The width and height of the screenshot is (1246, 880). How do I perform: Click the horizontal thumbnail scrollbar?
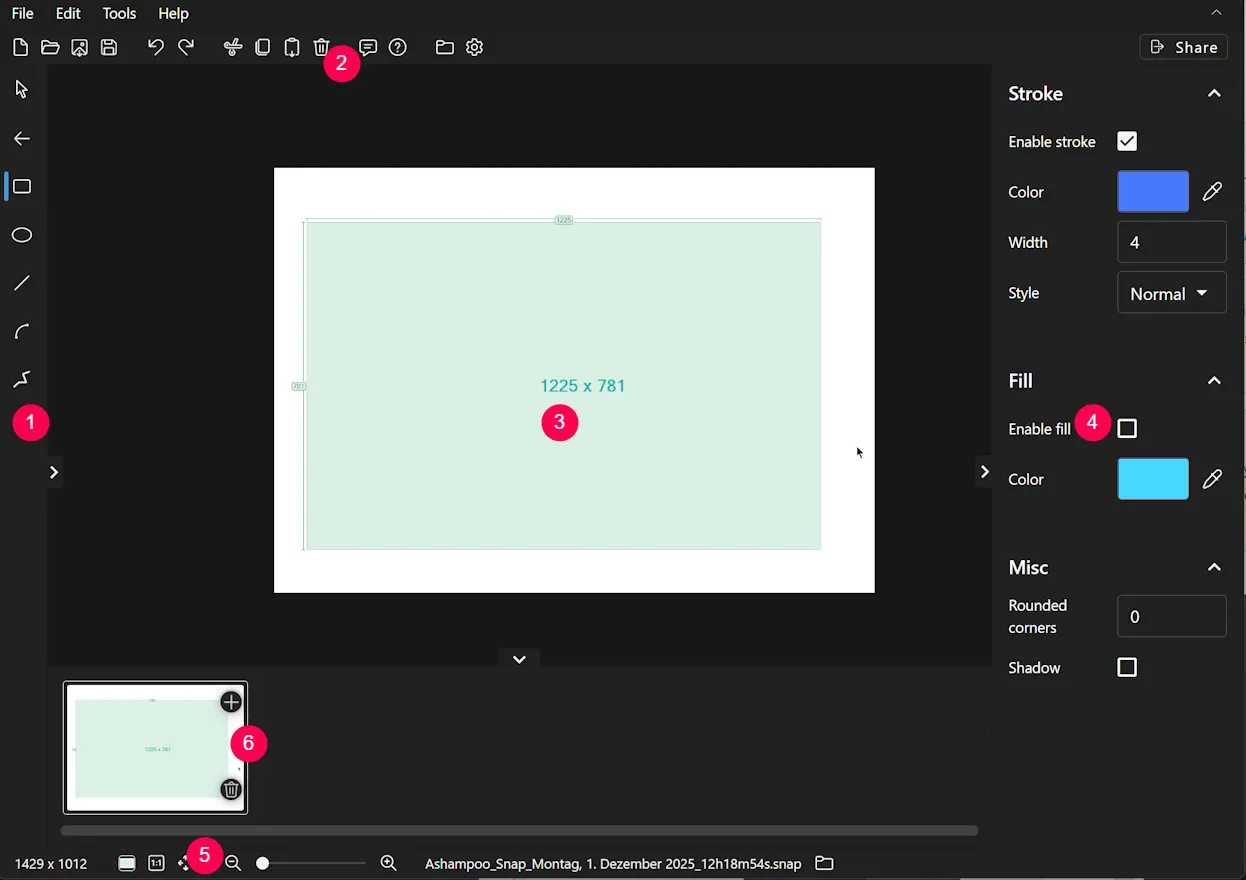[519, 830]
